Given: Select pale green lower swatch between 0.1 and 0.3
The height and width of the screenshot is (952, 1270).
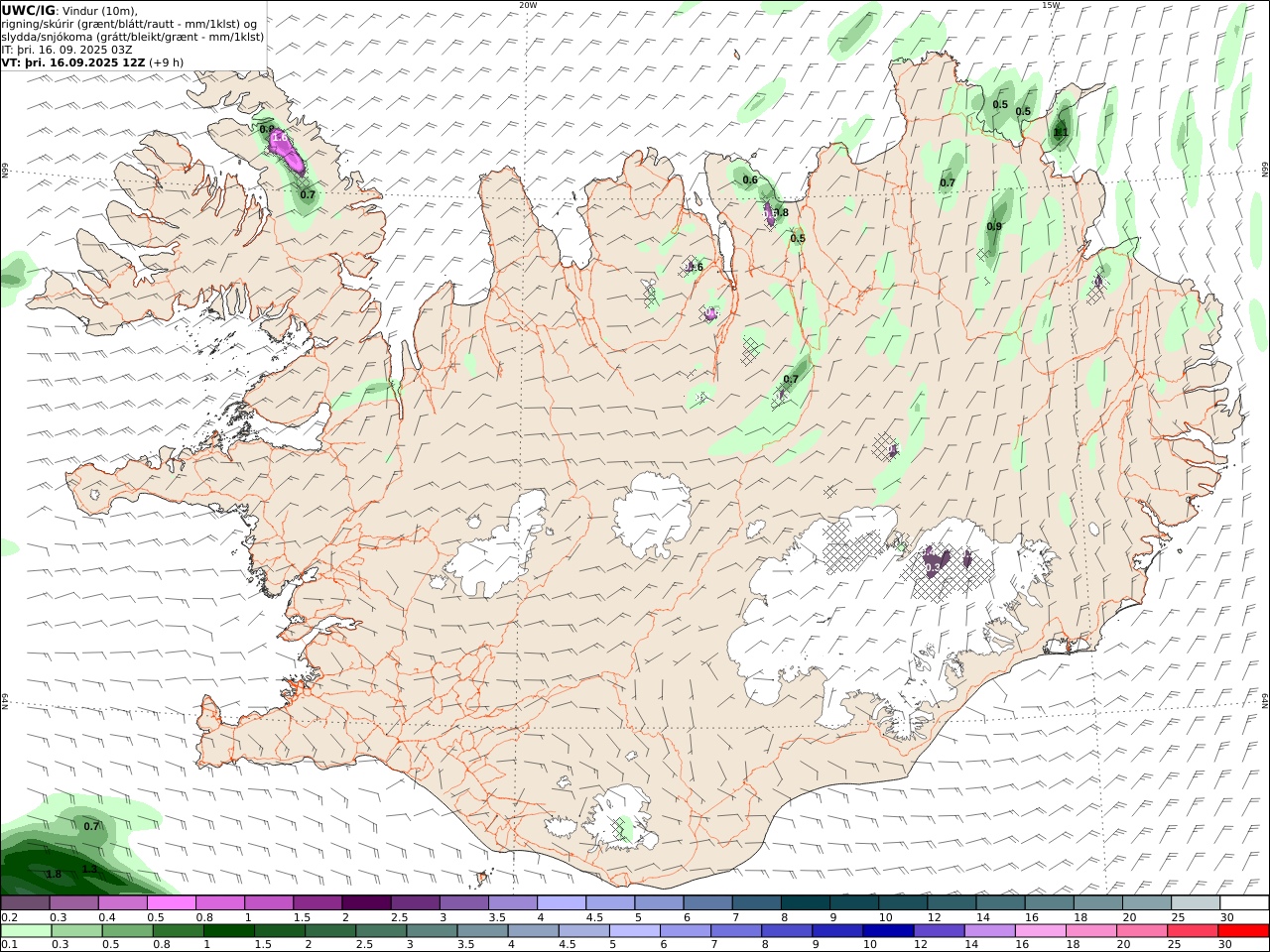Looking at the screenshot, I should (25, 931).
